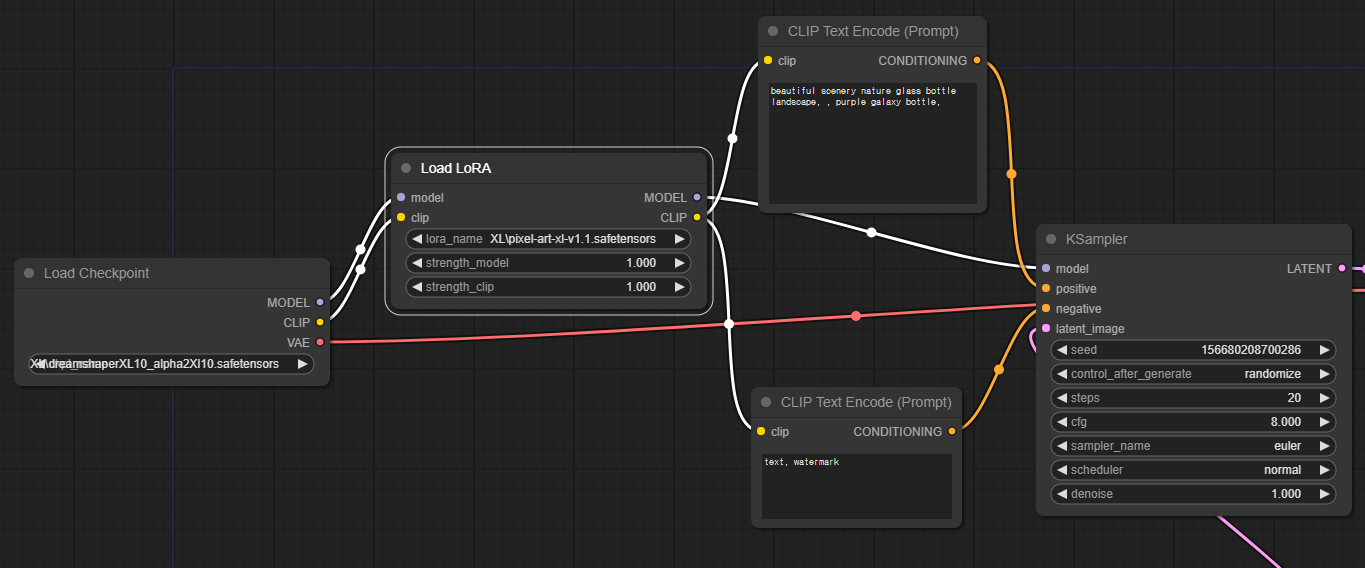This screenshot has width=1365, height=568.
Task: Click the negative prompt text box with 'text, watermark'
Action: tap(857, 487)
